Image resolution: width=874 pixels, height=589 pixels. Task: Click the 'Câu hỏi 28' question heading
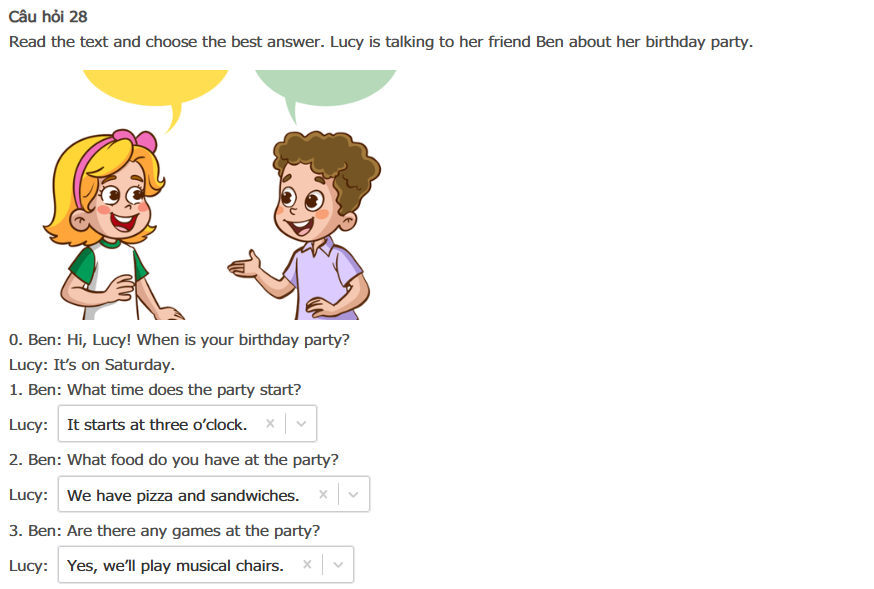[x=48, y=16]
